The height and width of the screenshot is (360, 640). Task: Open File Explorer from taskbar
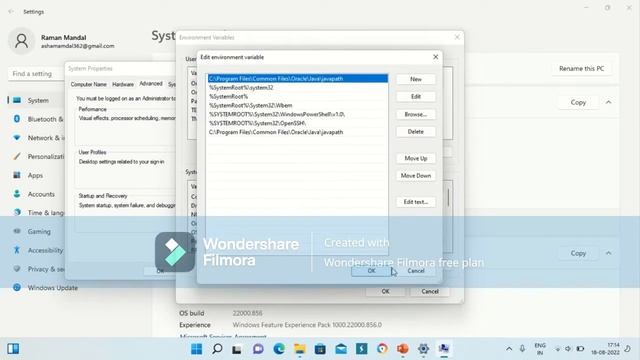click(x=300, y=349)
